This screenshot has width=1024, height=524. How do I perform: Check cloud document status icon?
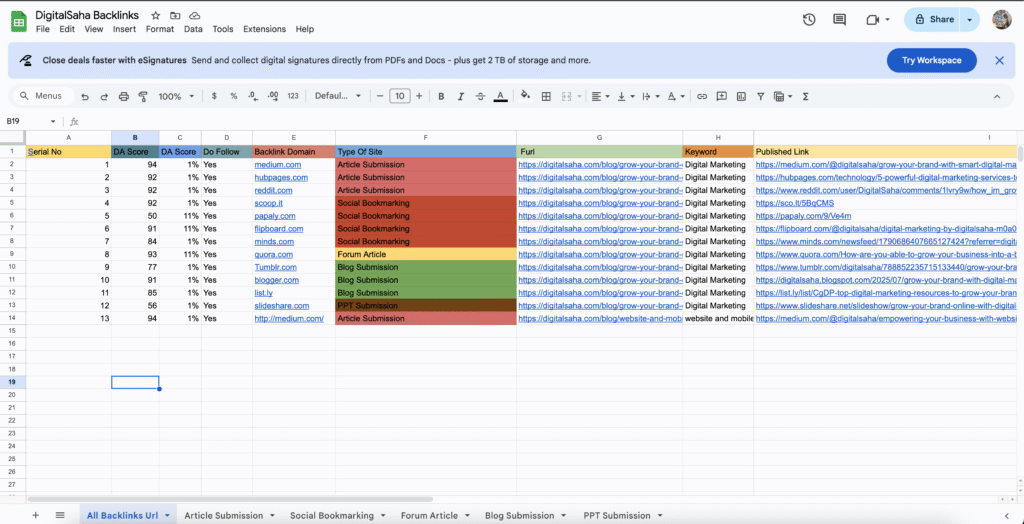pos(194,15)
